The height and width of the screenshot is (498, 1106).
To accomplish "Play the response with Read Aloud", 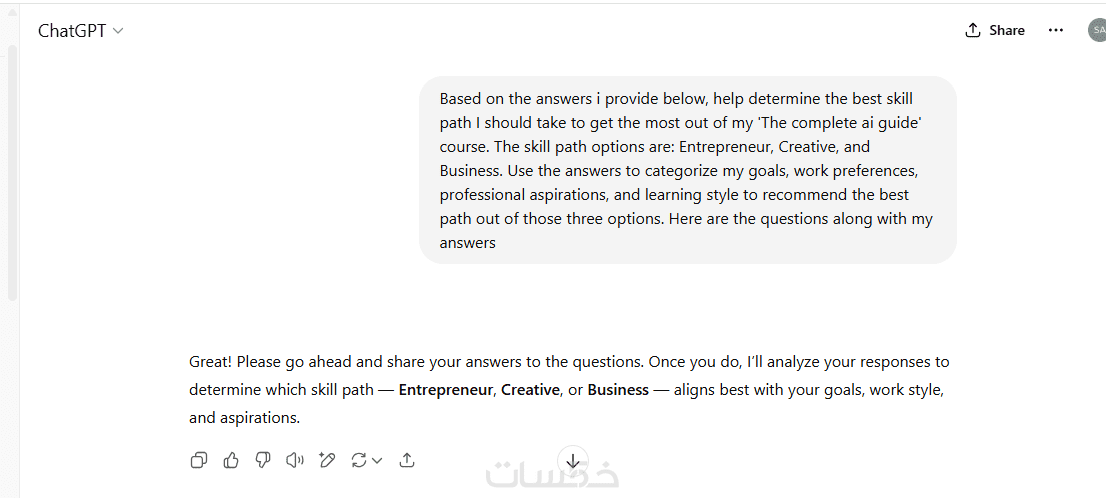I will click(294, 460).
